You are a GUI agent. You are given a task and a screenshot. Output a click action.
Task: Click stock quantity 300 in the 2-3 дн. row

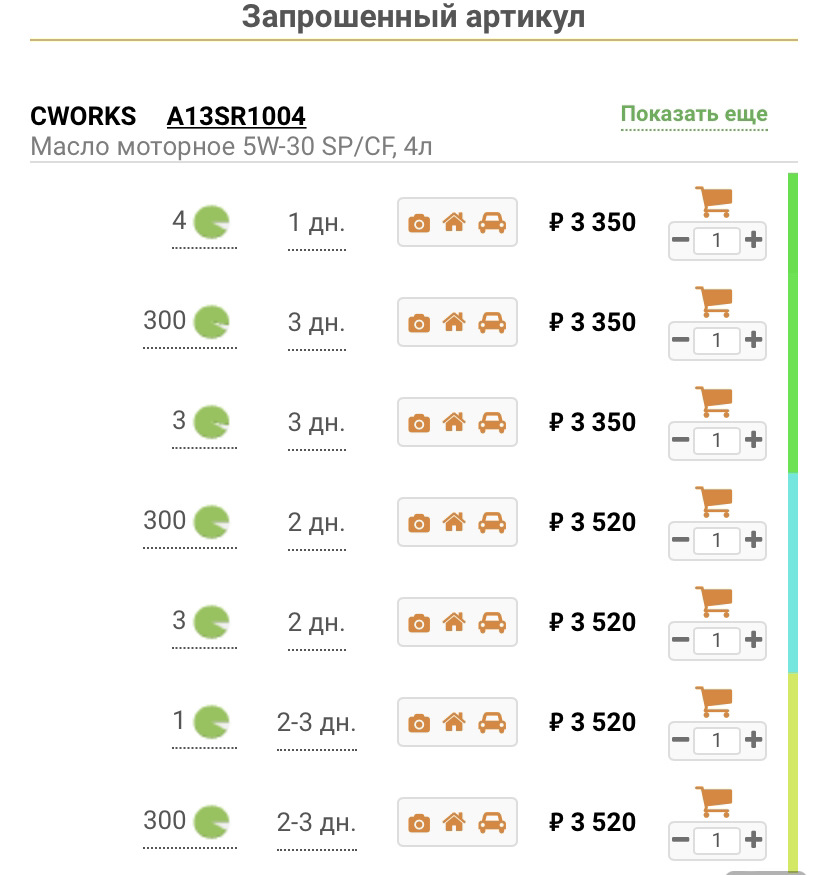coord(165,821)
